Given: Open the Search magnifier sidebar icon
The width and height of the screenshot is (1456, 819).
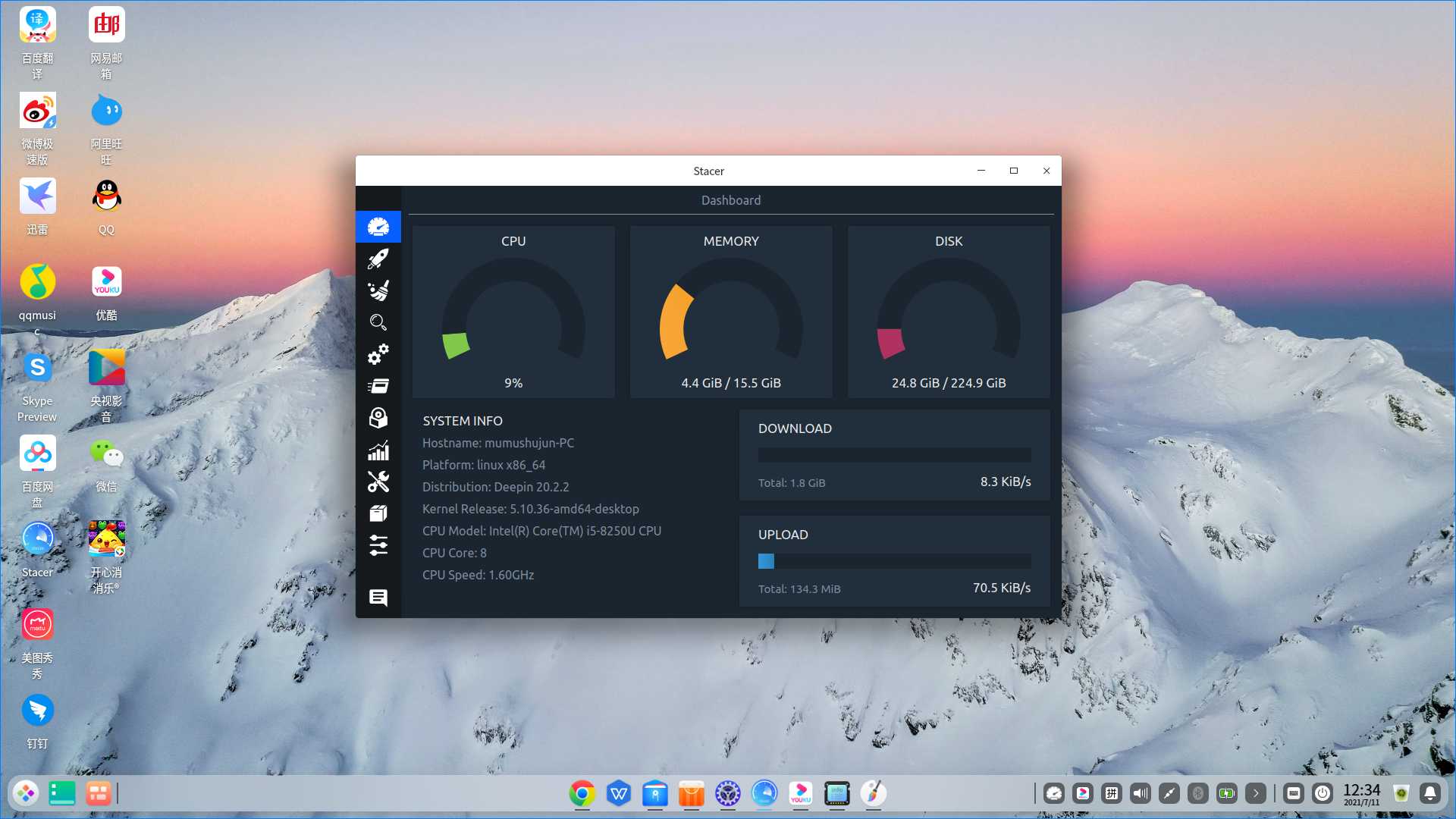Looking at the screenshot, I should click(x=378, y=322).
